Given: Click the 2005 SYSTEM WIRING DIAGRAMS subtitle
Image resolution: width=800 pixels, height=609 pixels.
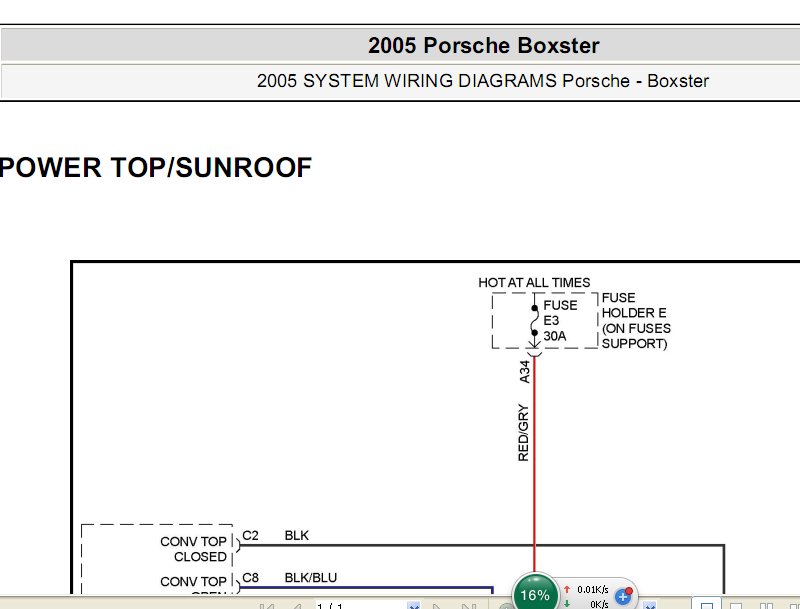Looking at the screenshot, I should point(483,81).
